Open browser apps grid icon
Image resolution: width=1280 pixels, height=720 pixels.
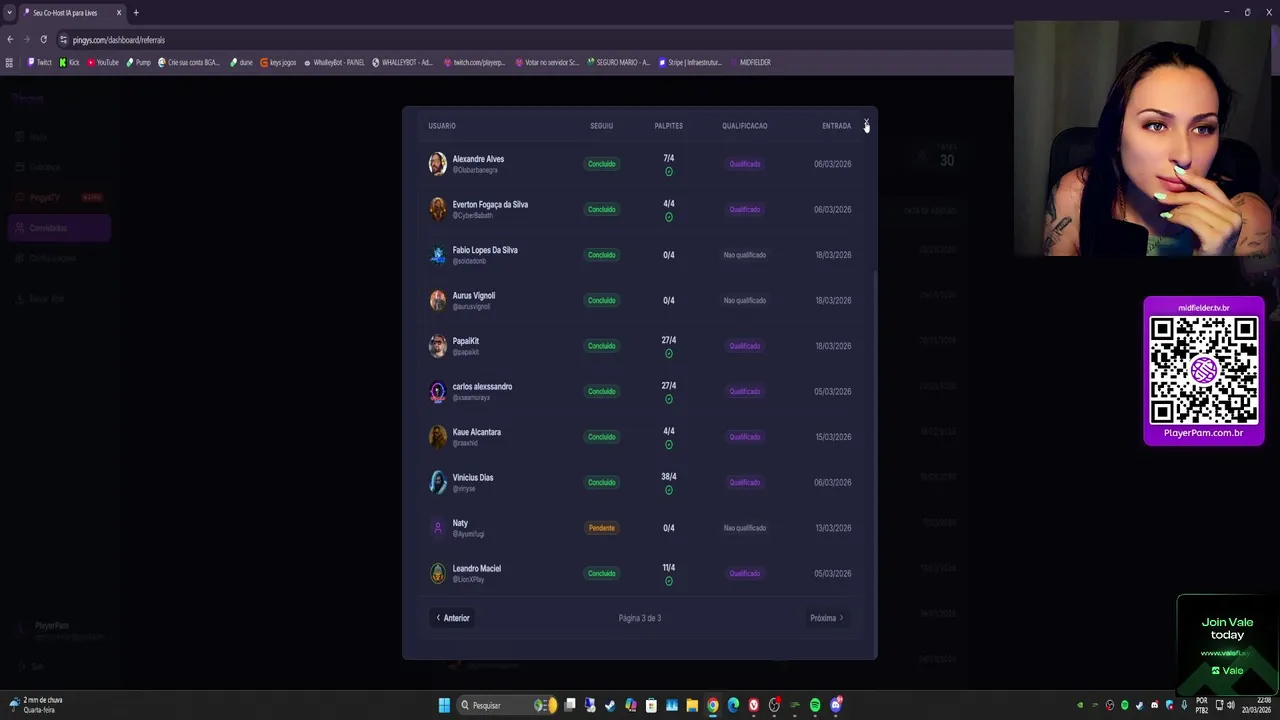[x=9, y=62]
